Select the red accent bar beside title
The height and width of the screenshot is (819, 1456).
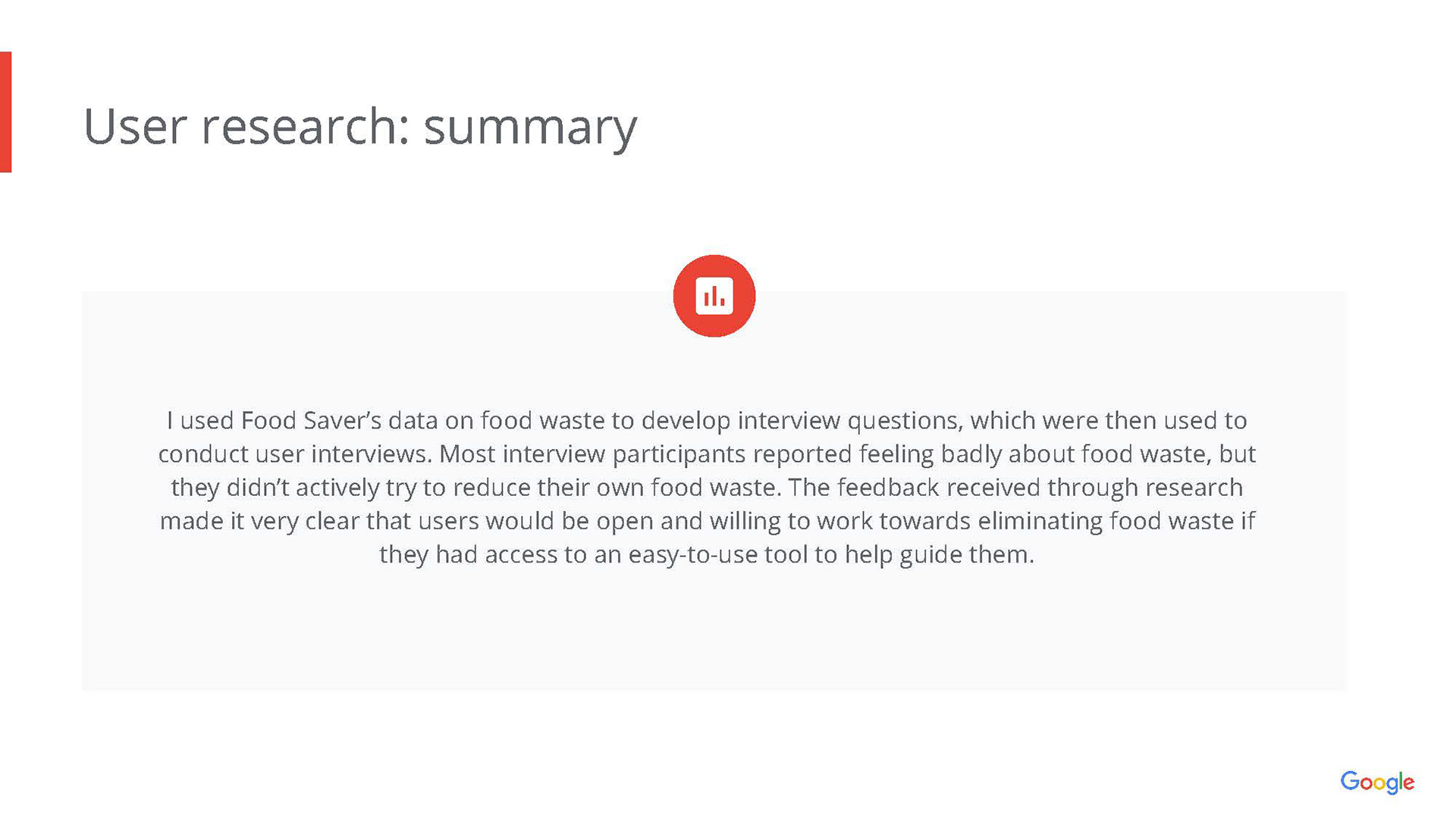tap(6, 112)
